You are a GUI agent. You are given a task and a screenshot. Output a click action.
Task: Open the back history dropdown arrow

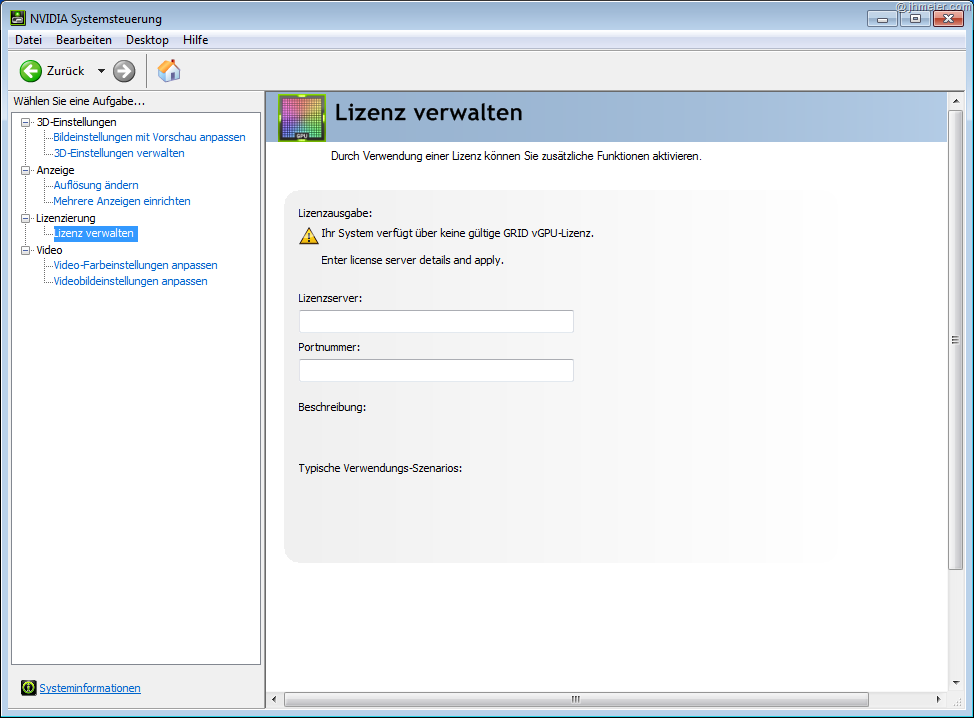click(101, 71)
